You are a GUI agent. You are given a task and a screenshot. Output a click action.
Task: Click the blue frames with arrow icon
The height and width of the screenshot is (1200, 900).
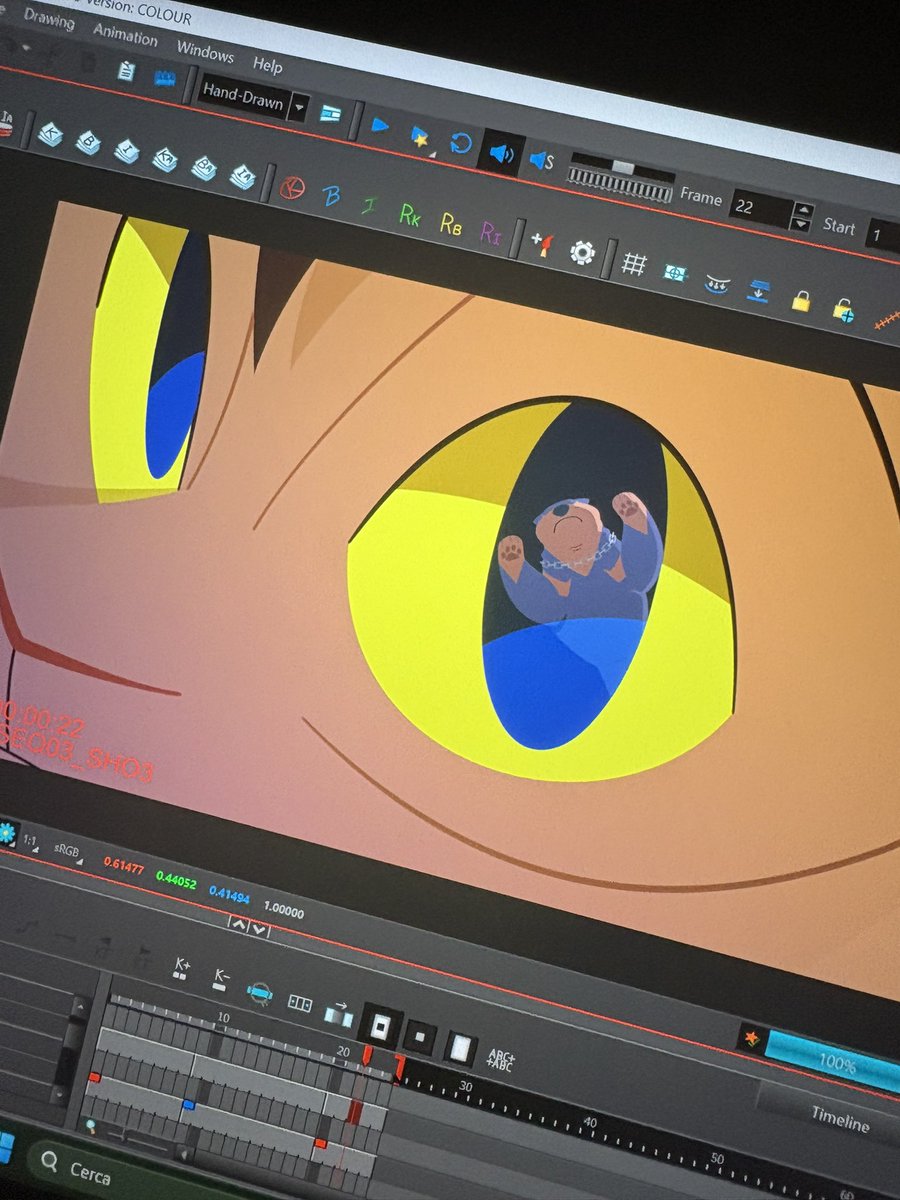pyautogui.click(x=338, y=1014)
